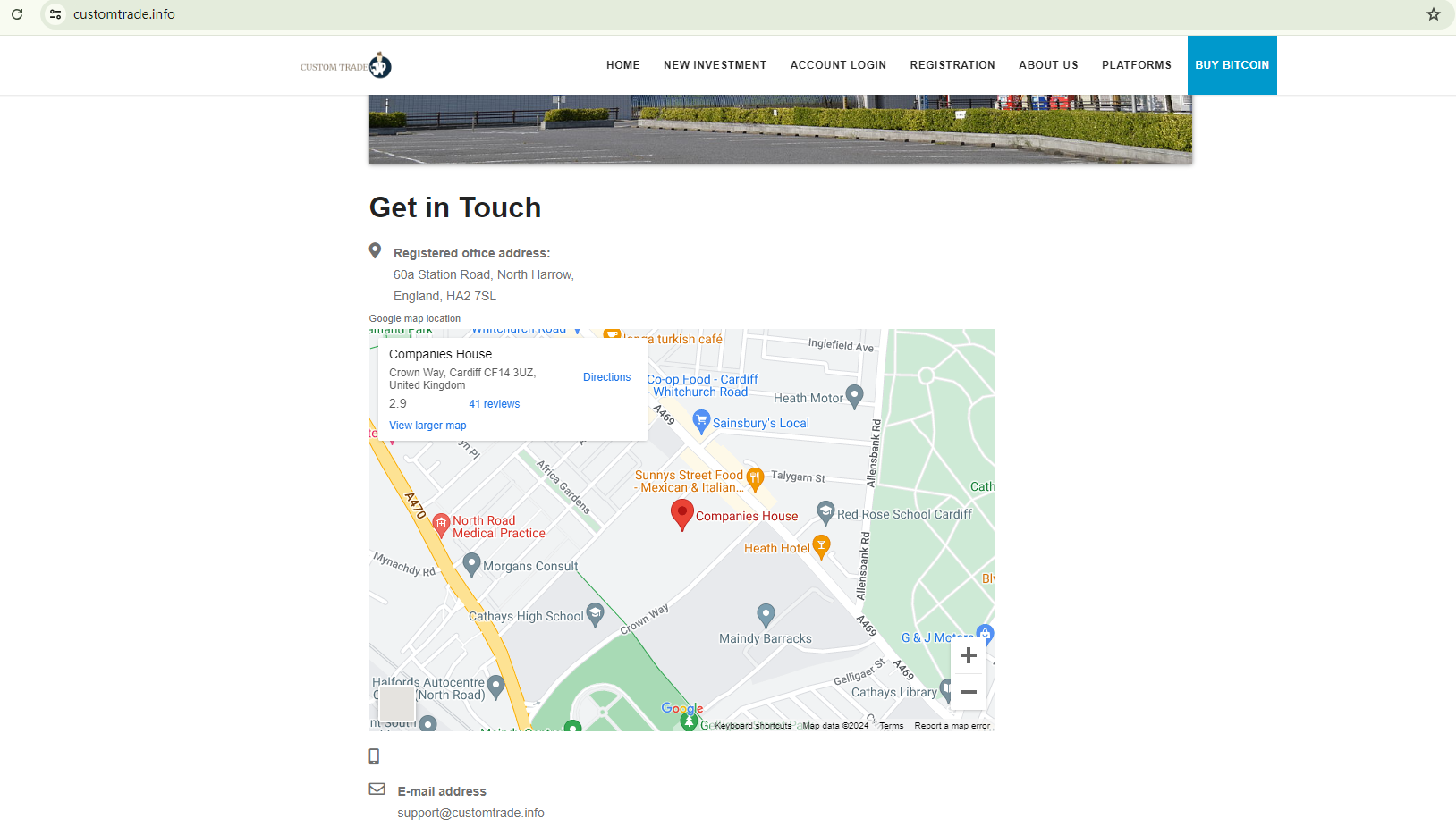1456x835 pixels.
Task: Reload the page with the refresh icon
Action: coord(17,14)
